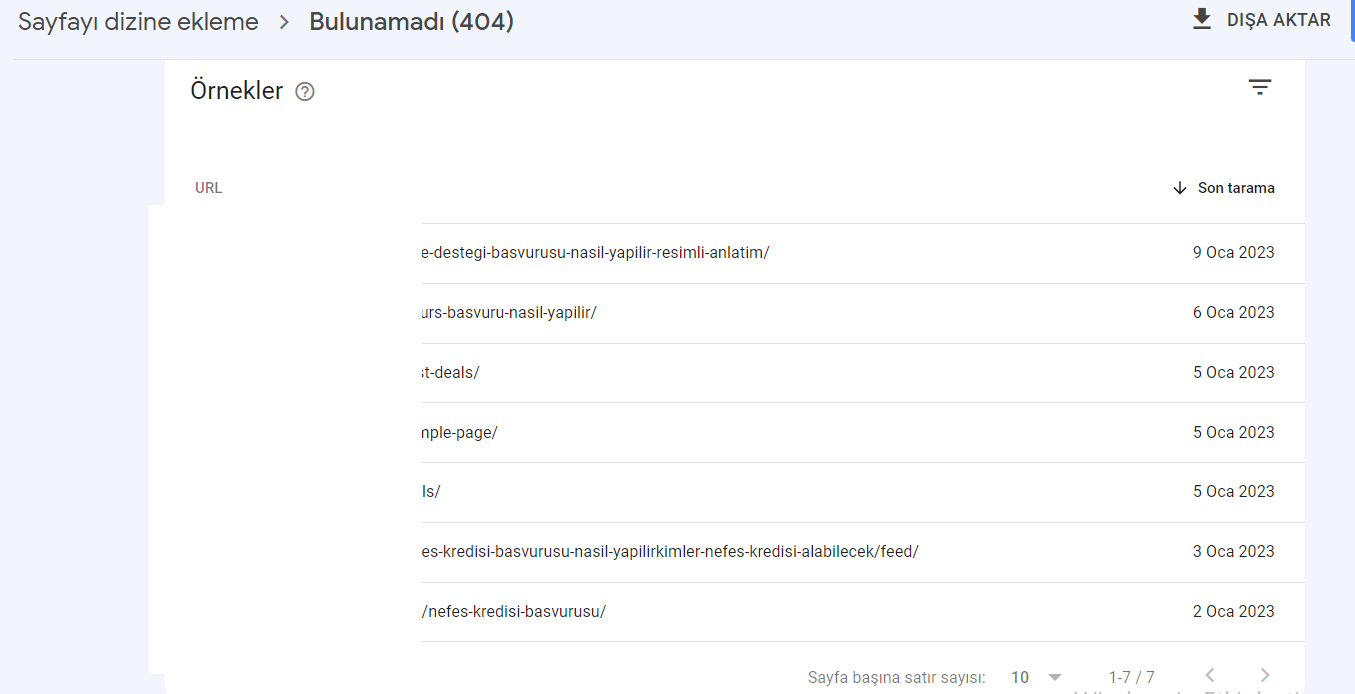Open the resimli-anlatim URL row

tap(735, 253)
